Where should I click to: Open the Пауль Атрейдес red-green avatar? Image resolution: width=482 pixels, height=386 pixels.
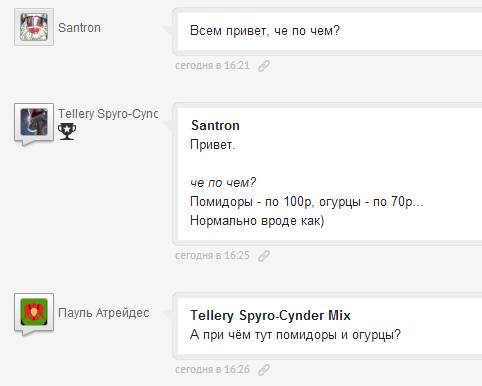(x=34, y=312)
